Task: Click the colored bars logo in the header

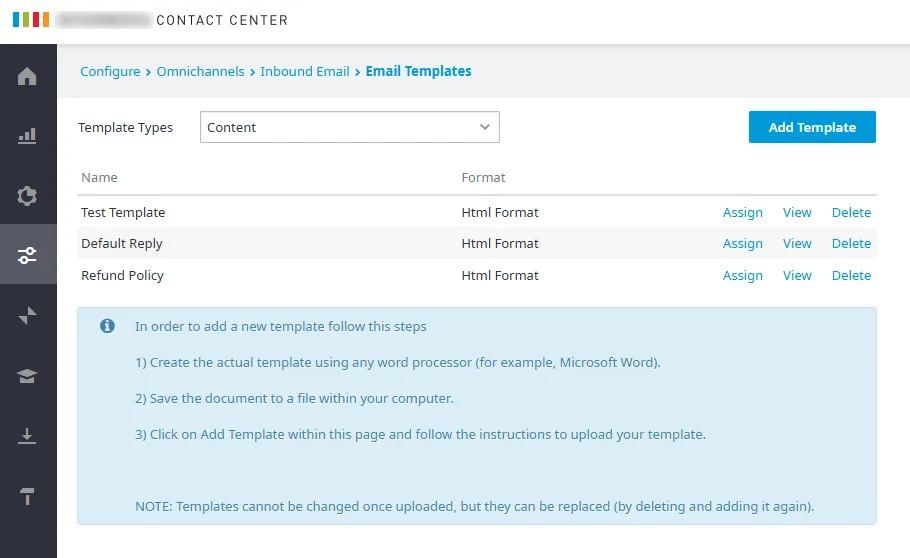Action: click(31, 19)
